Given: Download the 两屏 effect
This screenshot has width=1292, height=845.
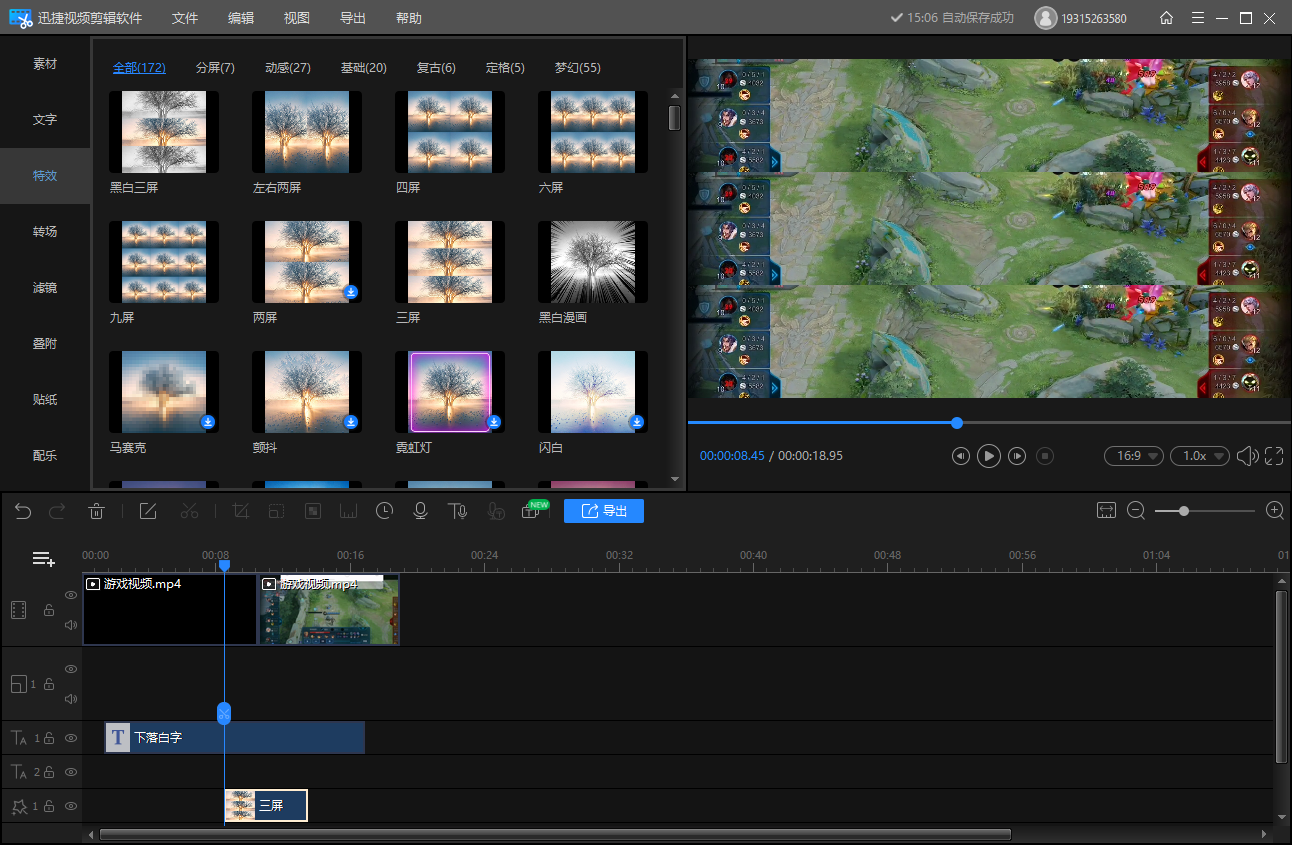Looking at the screenshot, I should pos(351,292).
